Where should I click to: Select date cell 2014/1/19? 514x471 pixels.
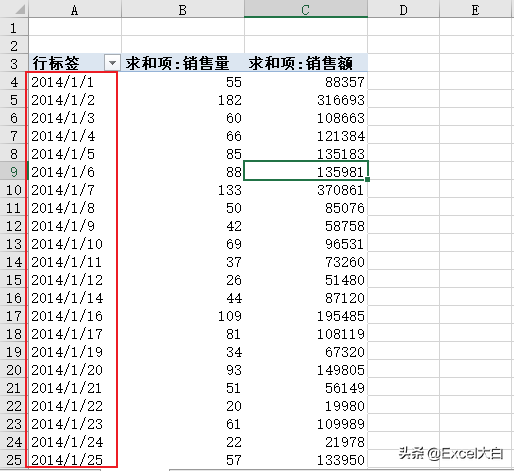pos(75,352)
